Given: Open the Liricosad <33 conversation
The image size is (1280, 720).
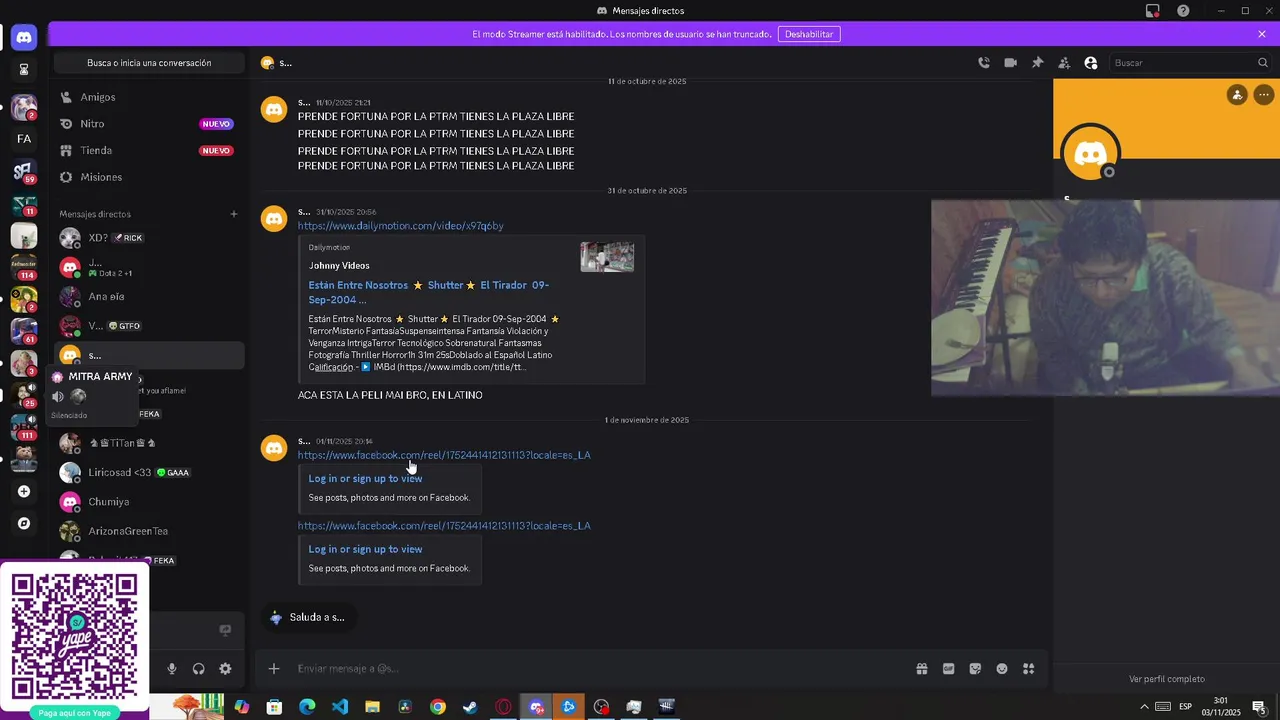Looking at the screenshot, I should point(149,472).
